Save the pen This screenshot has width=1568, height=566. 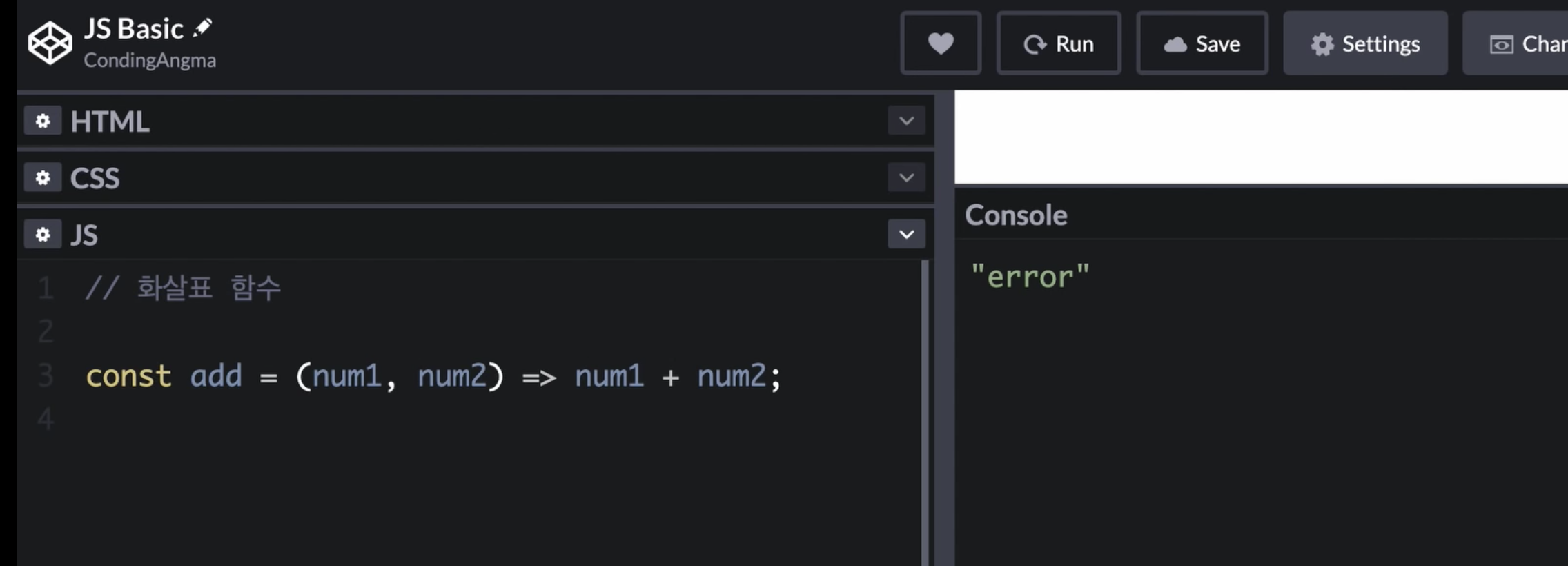[x=1202, y=43]
